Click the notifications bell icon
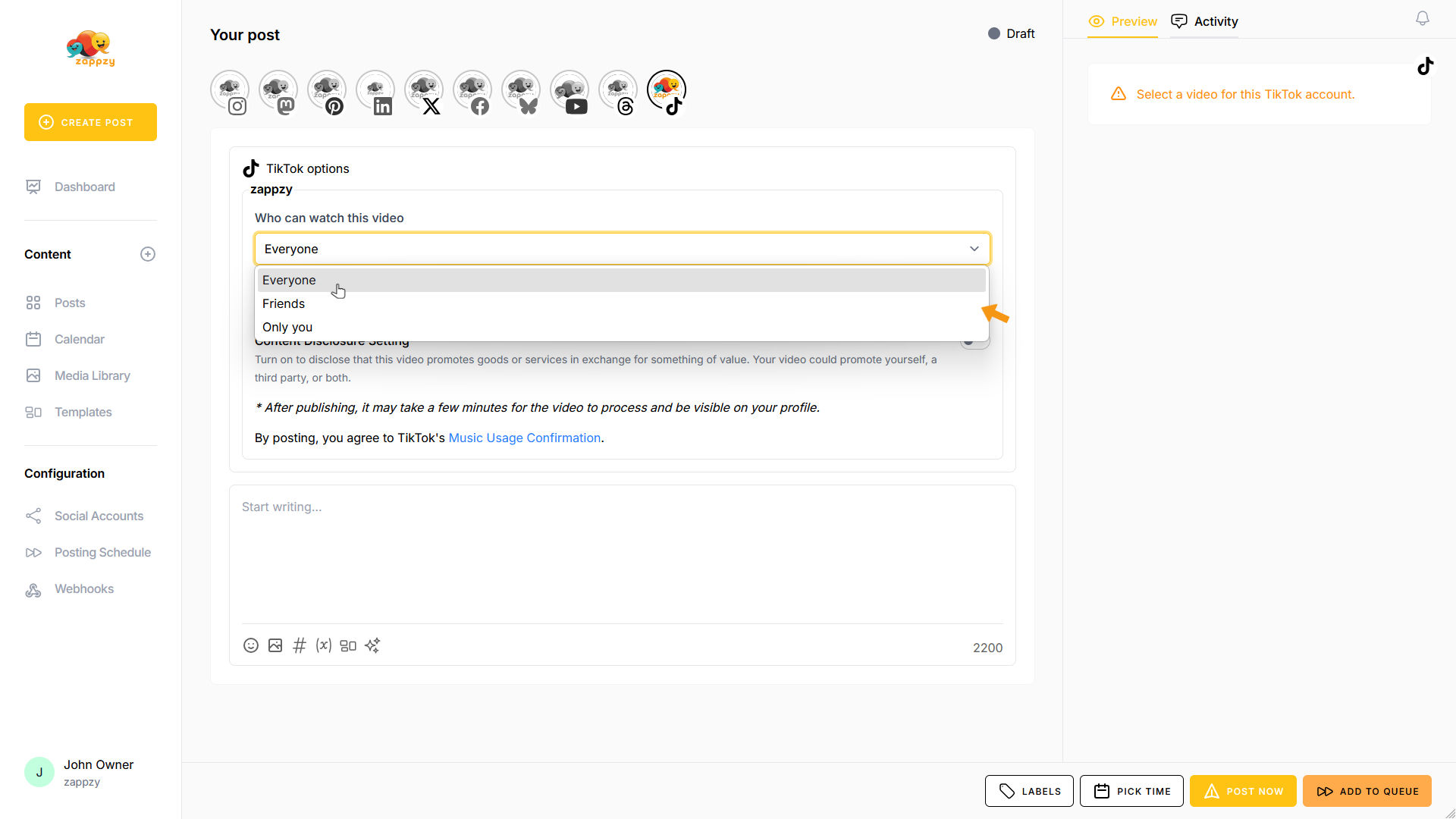Screen dimensions: 1456x819 tap(1423, 19)
